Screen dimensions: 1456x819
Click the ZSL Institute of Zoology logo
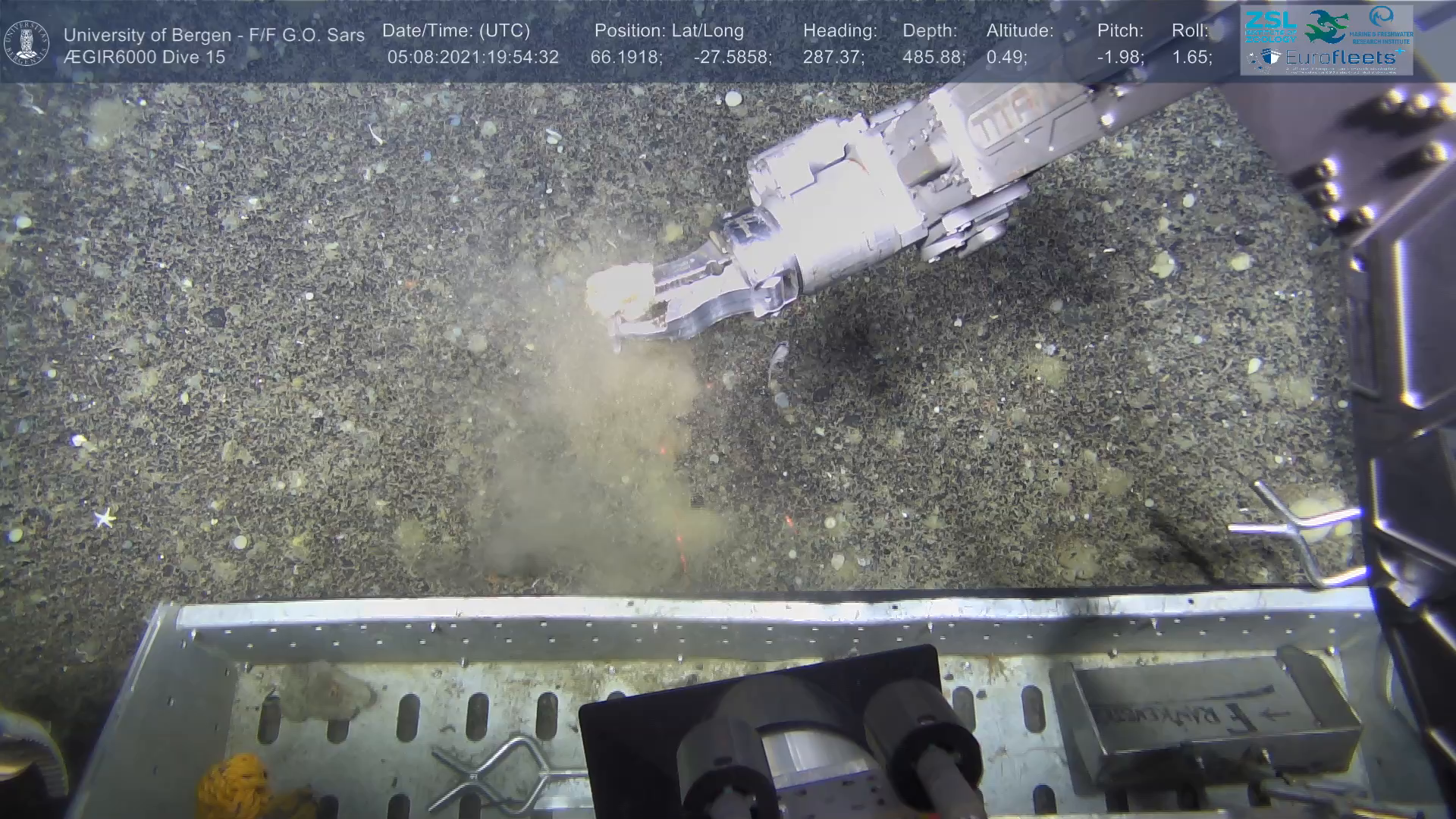(x=1269, y=25)
